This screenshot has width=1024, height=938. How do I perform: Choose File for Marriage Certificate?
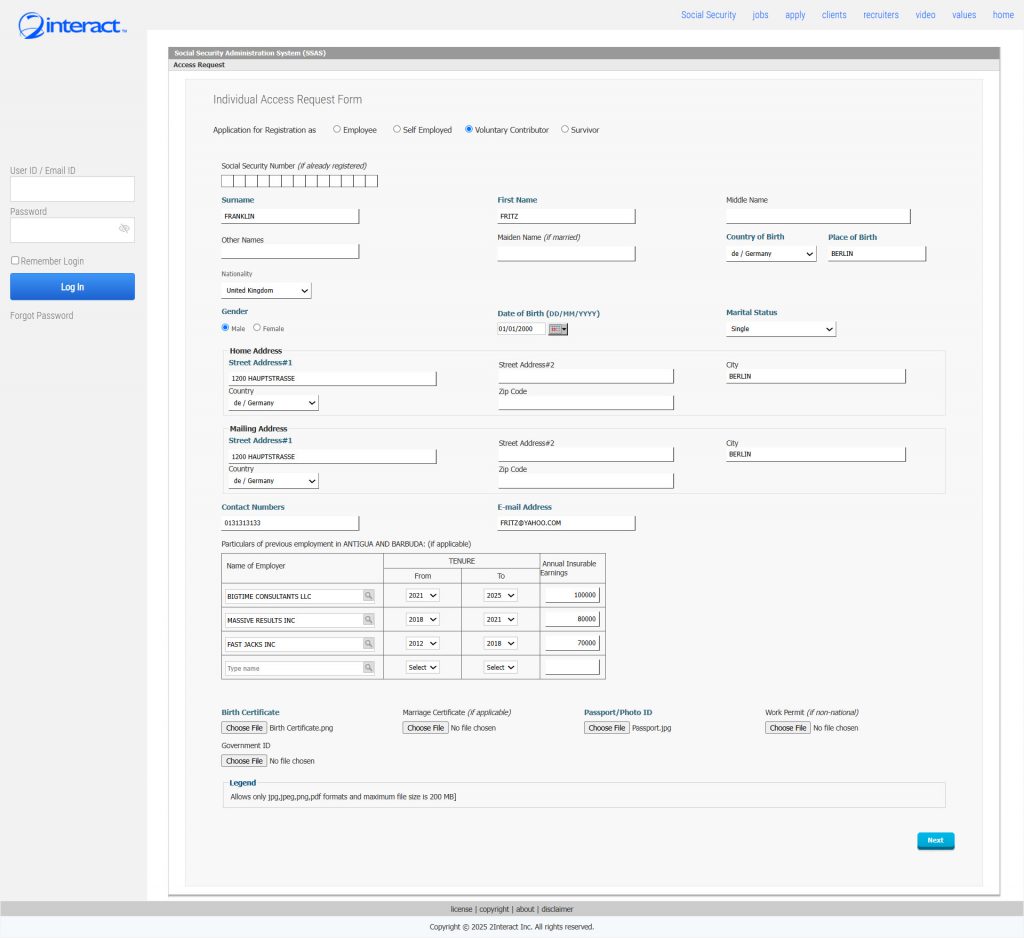click(425, 728)
